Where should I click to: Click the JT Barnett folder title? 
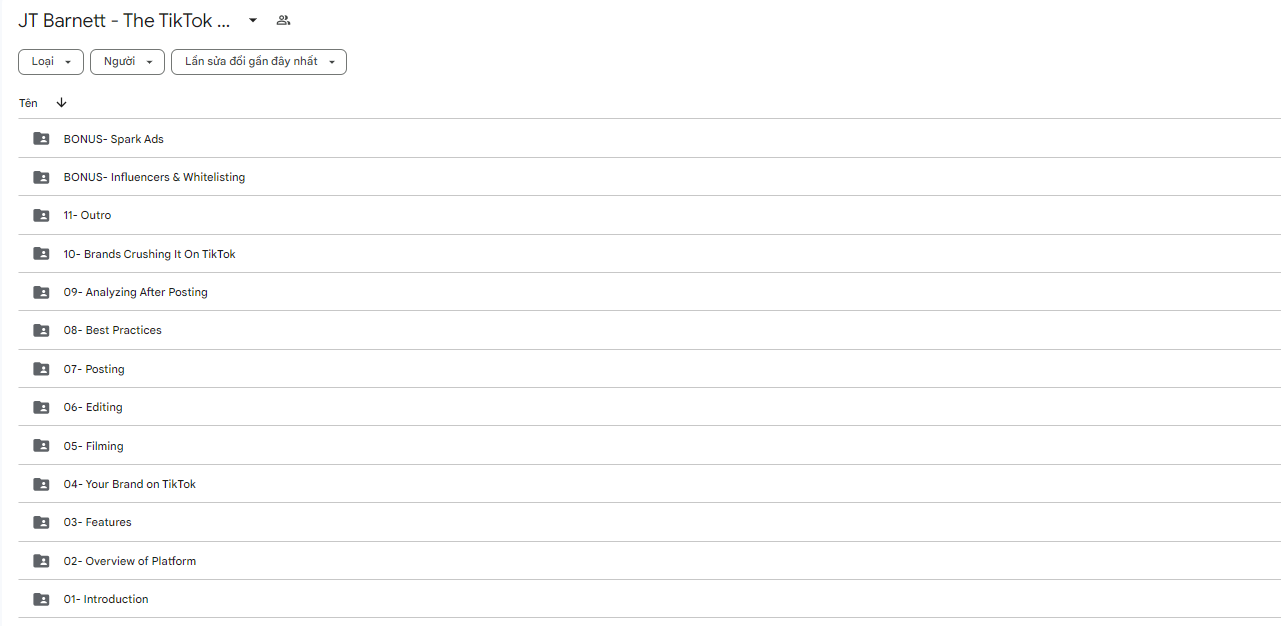pyautogui.click(x=124, y=20)
